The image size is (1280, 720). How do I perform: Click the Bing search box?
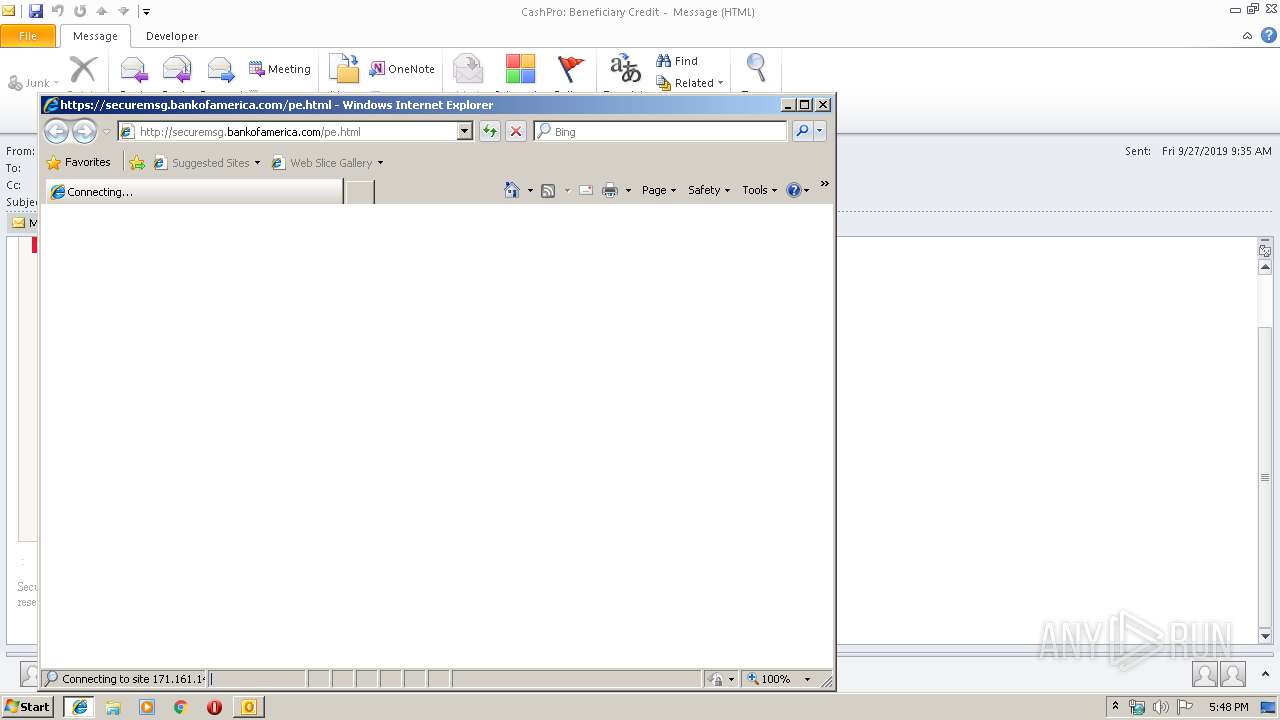coord(661,131)
